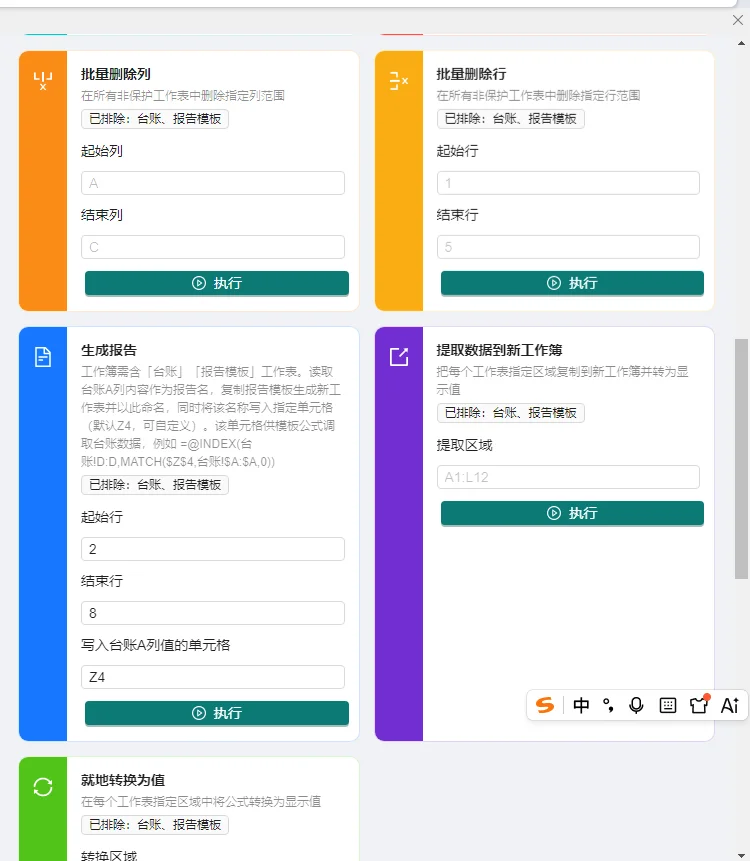Click the 已排除 tag in 提取数据到新工作簿 card
The width and height of the screenshot is (750, 861).
(511, 413)
